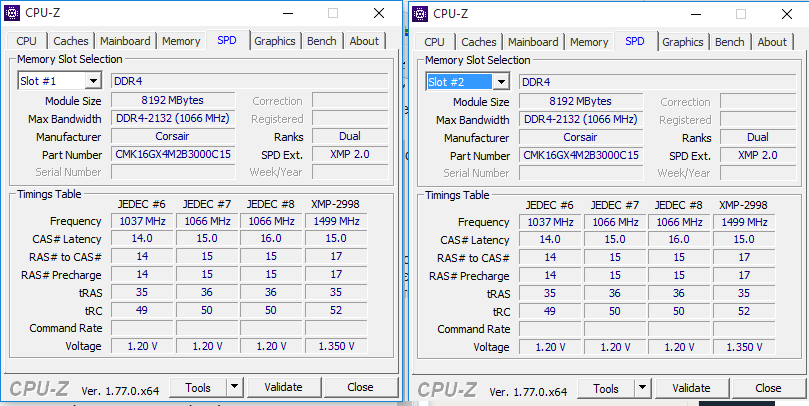Select the SPD tab in left window

(x=227, y=40)
